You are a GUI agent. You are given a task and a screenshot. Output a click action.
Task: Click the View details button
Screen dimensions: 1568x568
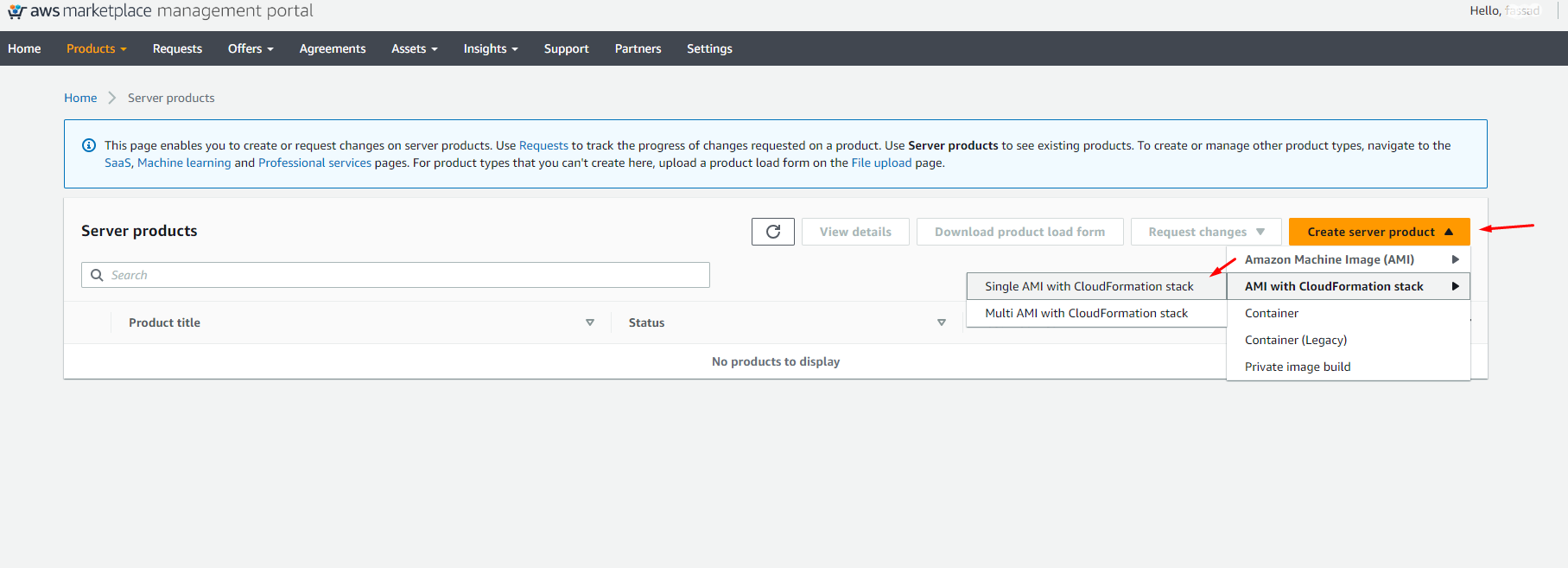click(x=855, y=232)
